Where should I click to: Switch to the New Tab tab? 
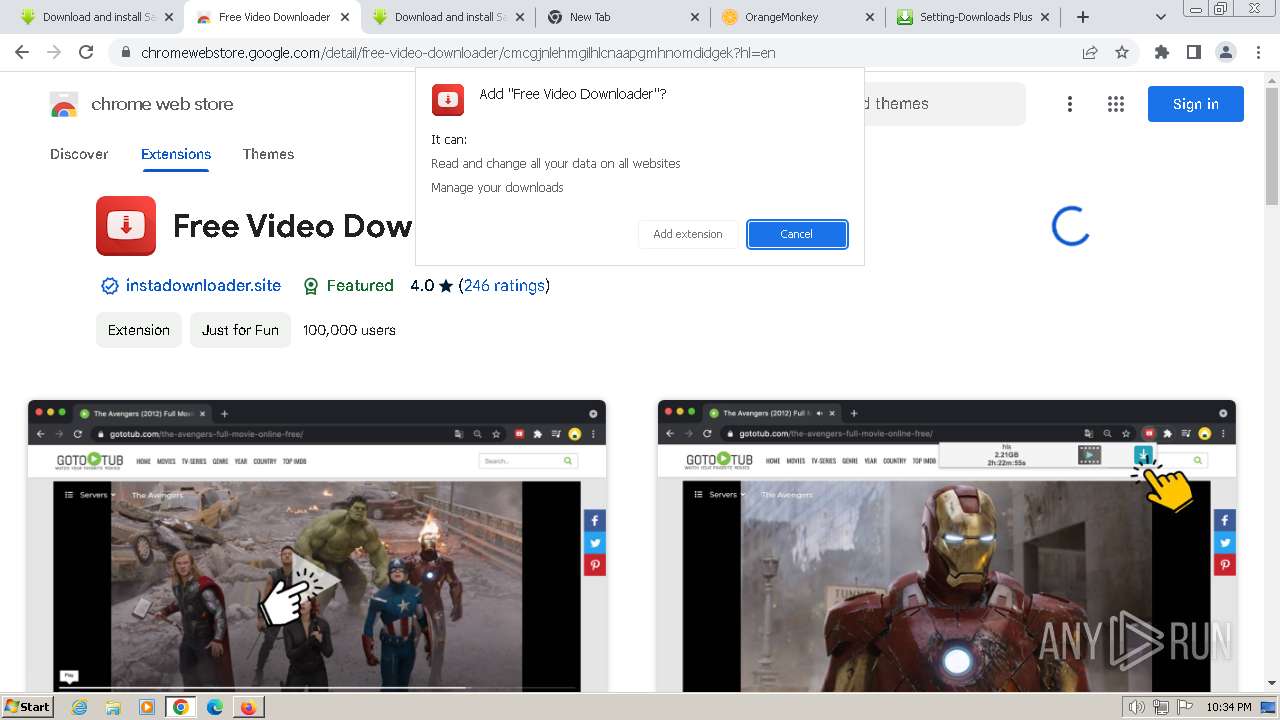click(x=622, y=17)
